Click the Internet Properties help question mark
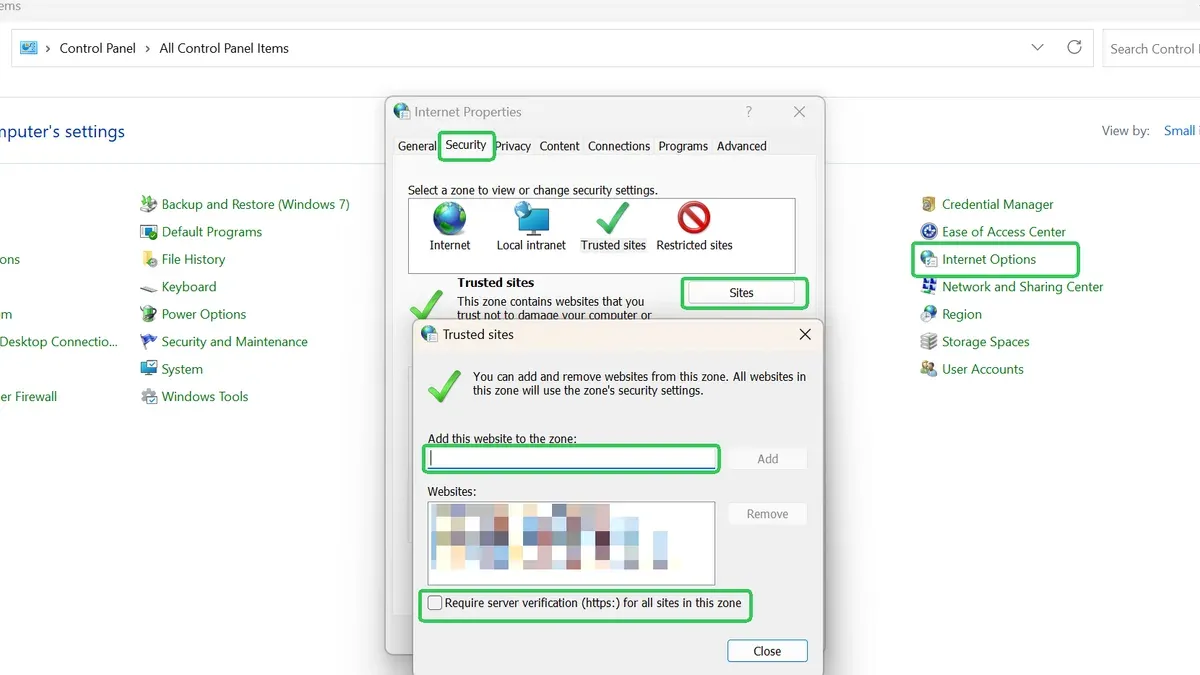 point(748,112)
